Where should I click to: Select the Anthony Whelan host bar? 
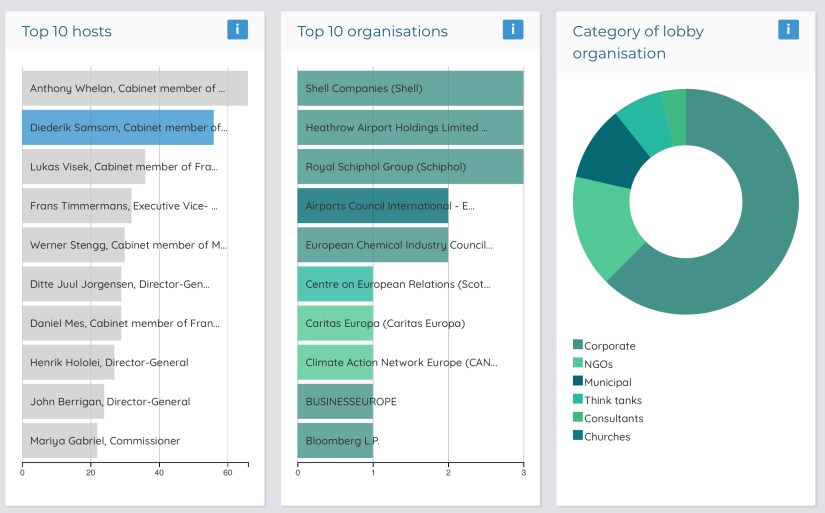[x=135, y=88]
